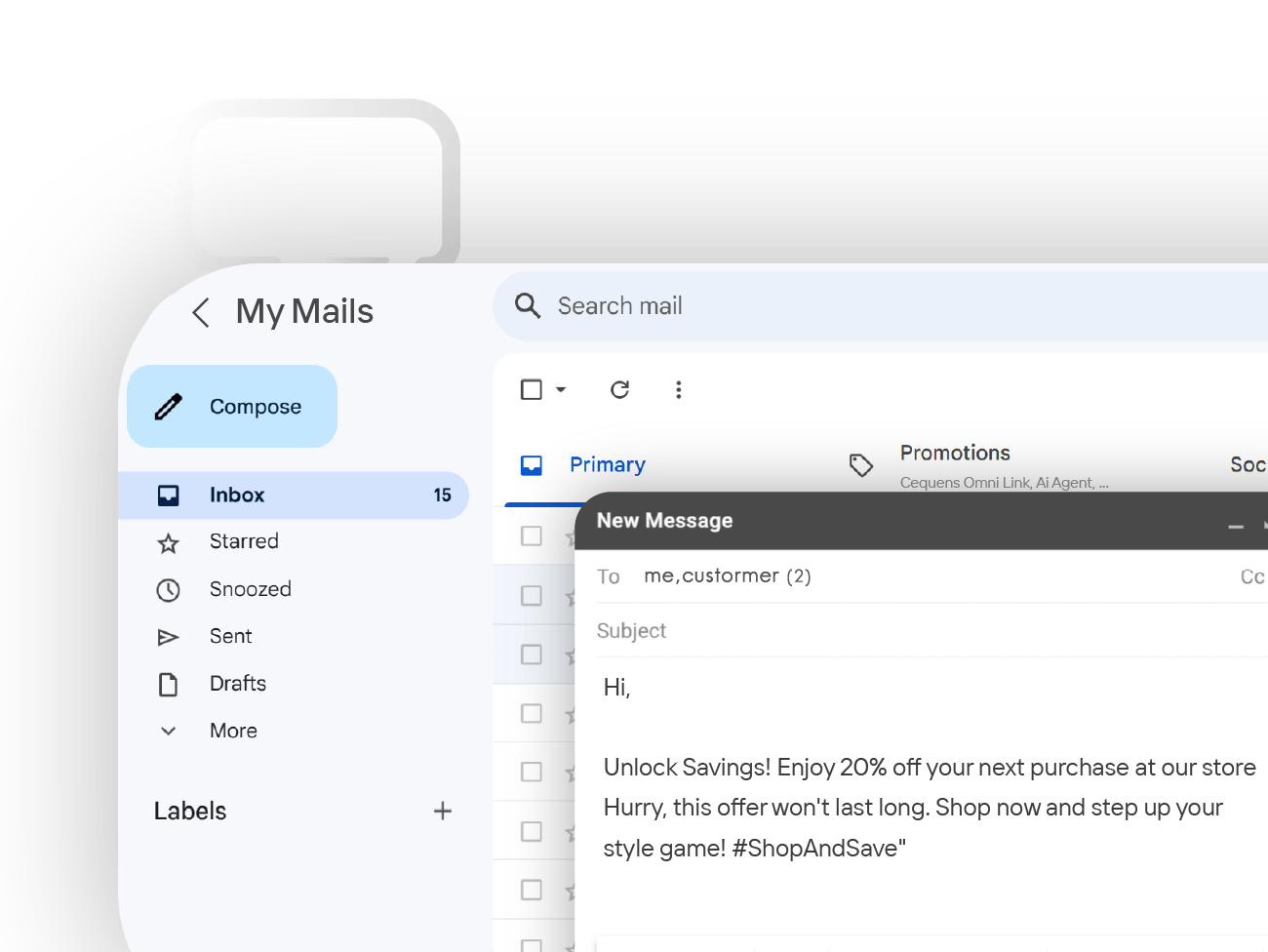Screen dimensions: 1268x952
Task: Open Drafts via the document icon
Action: coord(168,683)
